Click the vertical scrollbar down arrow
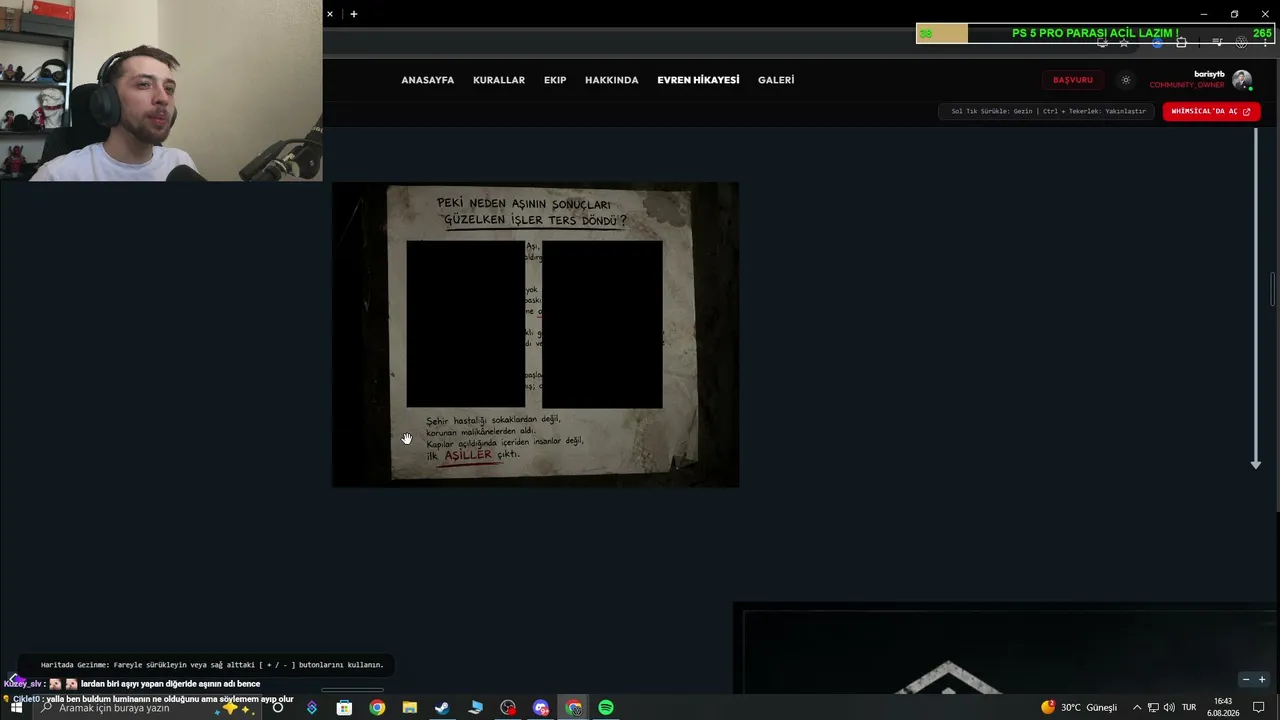This screenshot has height=720, width=1280. [x=1256, y=465]
